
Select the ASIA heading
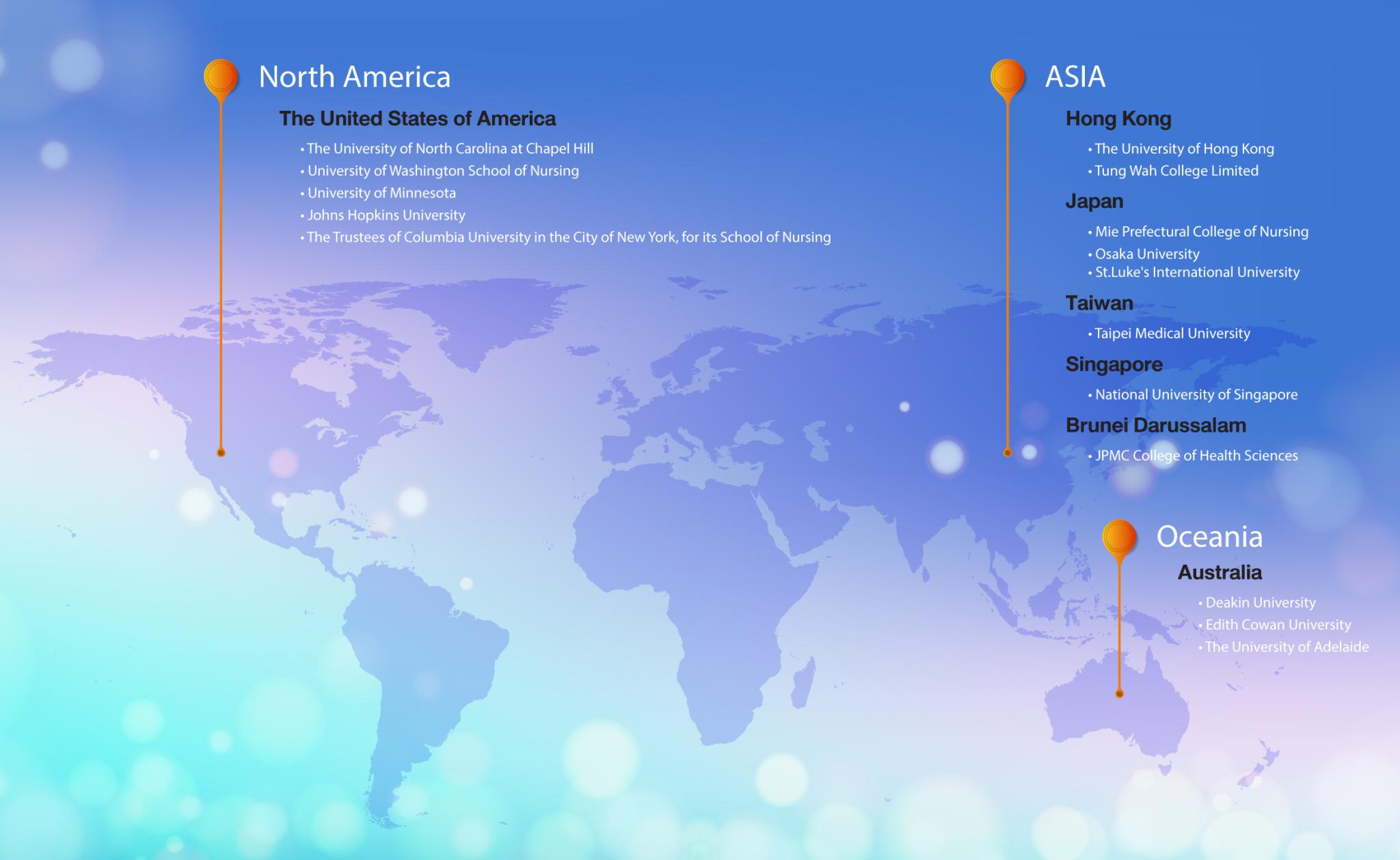(1075, 77)
